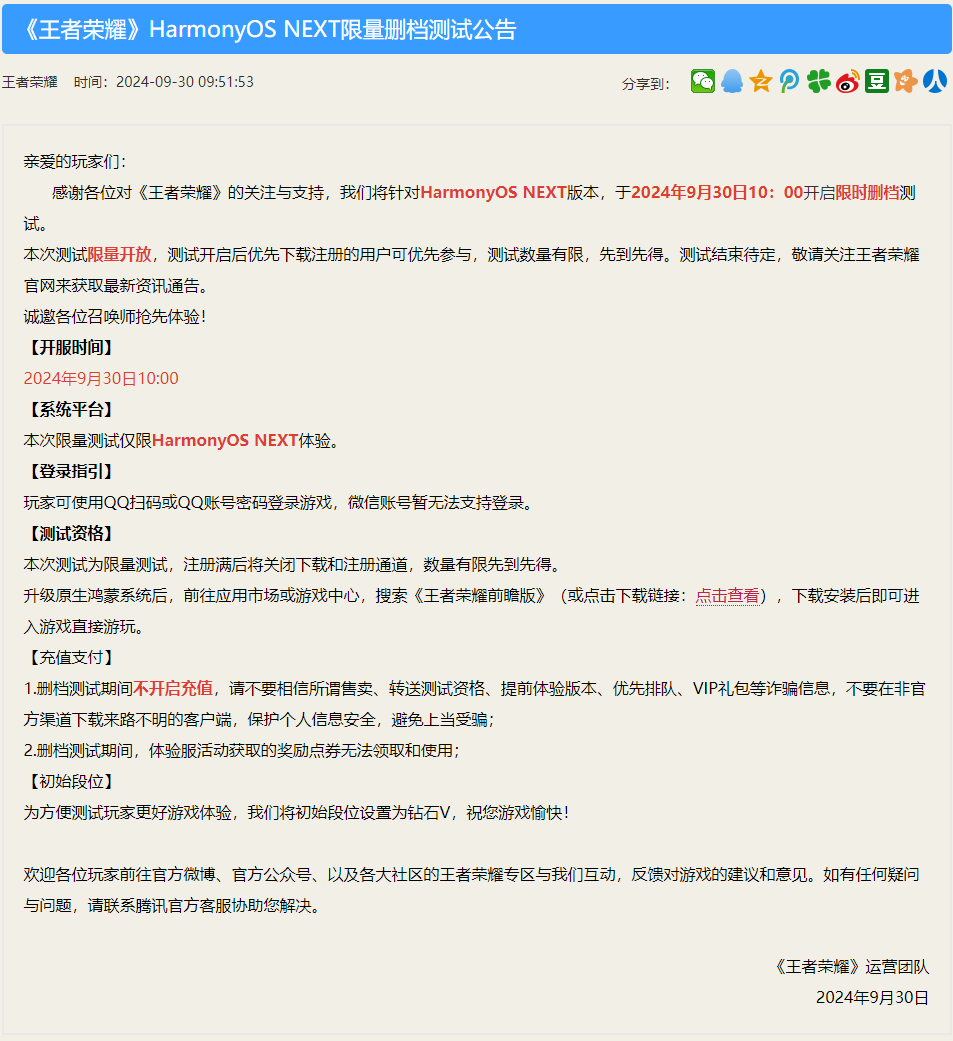
Task: Click the 王者荣耀 author label under title
Action: pyautogui.click(x=30, y=82)
